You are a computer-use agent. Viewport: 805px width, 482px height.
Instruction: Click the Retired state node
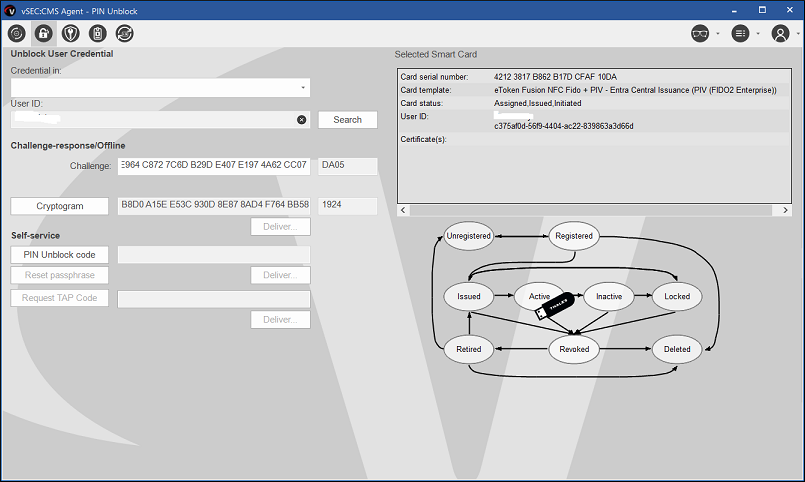pos(469,349)
